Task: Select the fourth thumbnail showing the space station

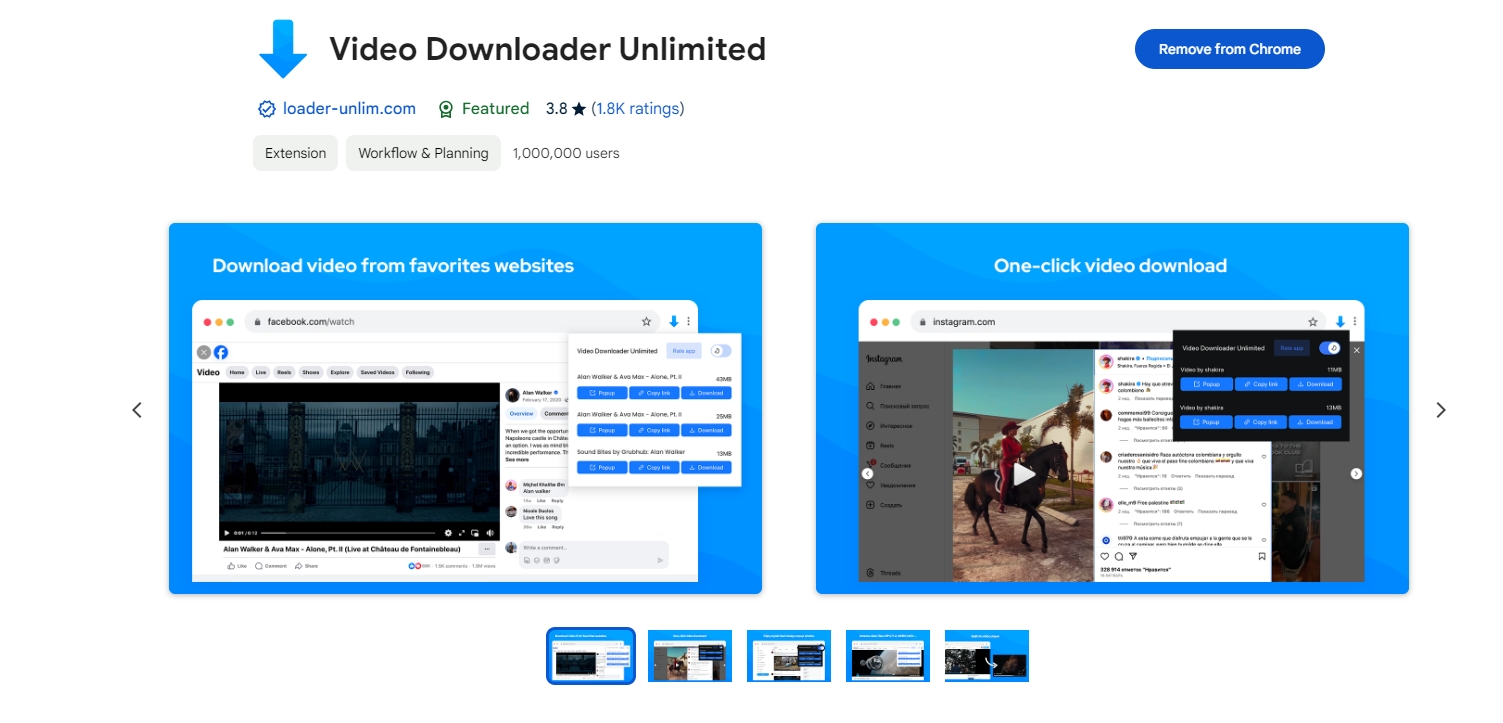Action: (x=888, y=656)
